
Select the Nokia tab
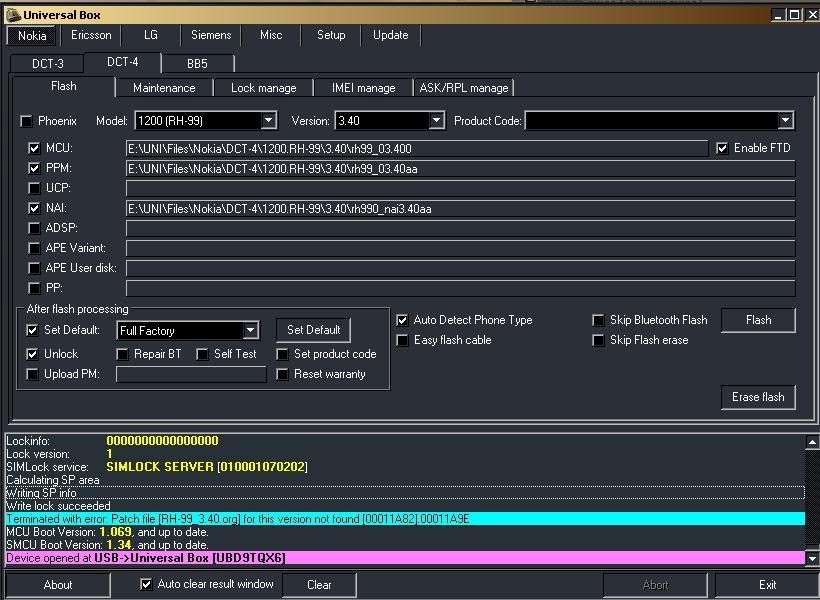[32, 36]
